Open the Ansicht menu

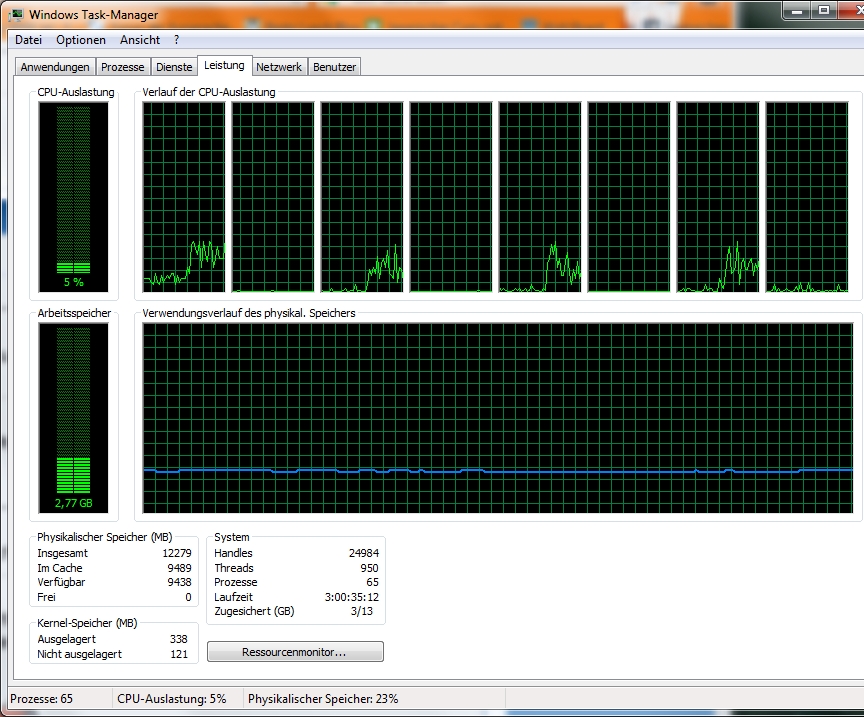(140, 40)
